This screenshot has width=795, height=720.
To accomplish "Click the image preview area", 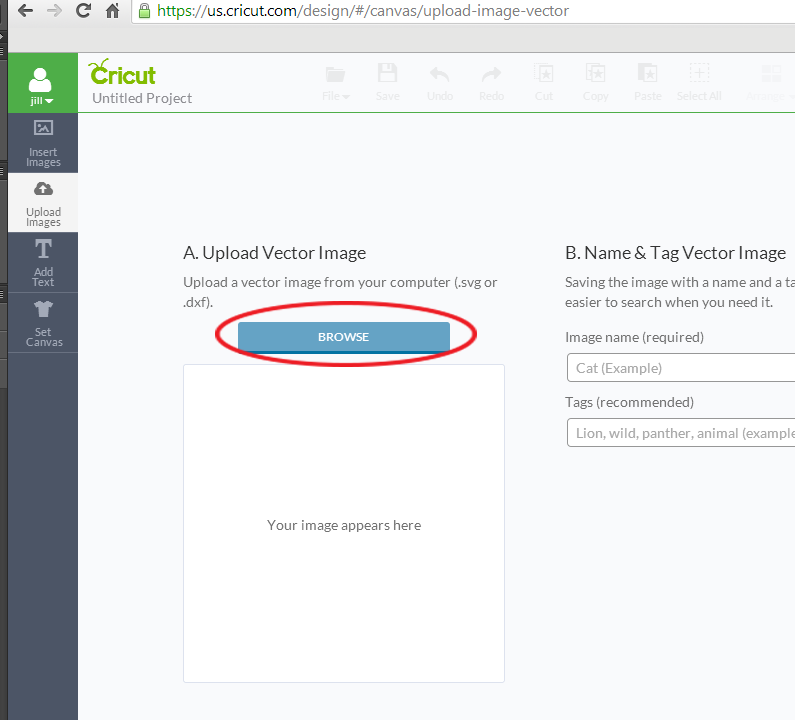I will pyautogui.click(x=344, y=523).
